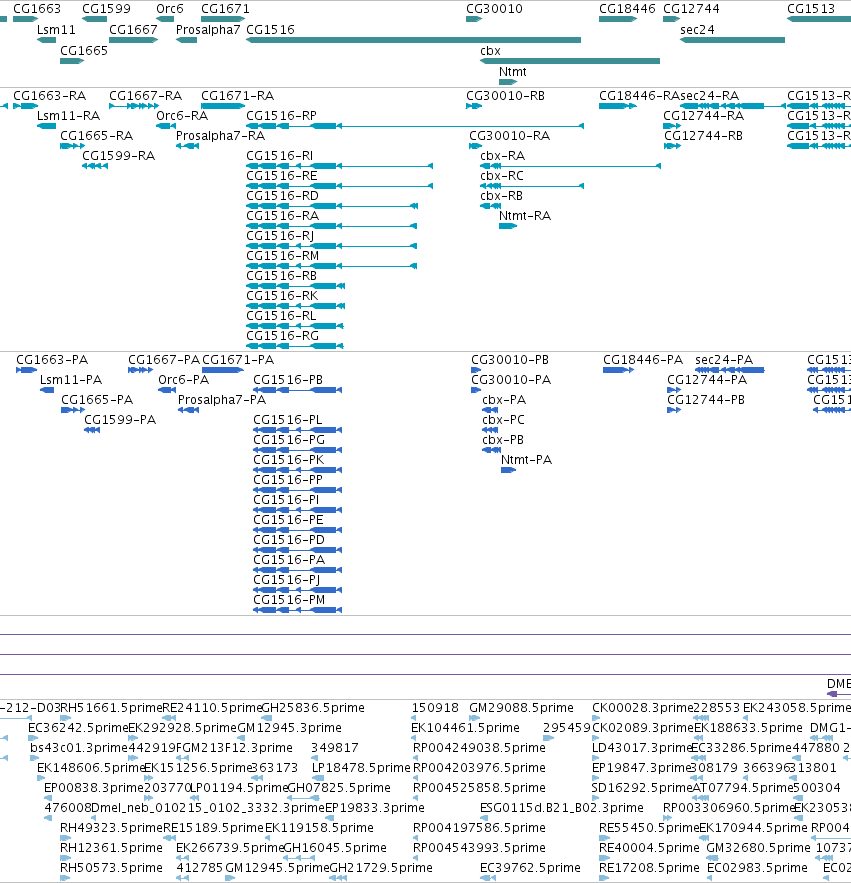Select the CG1599 gene in top track

(94, 19)
